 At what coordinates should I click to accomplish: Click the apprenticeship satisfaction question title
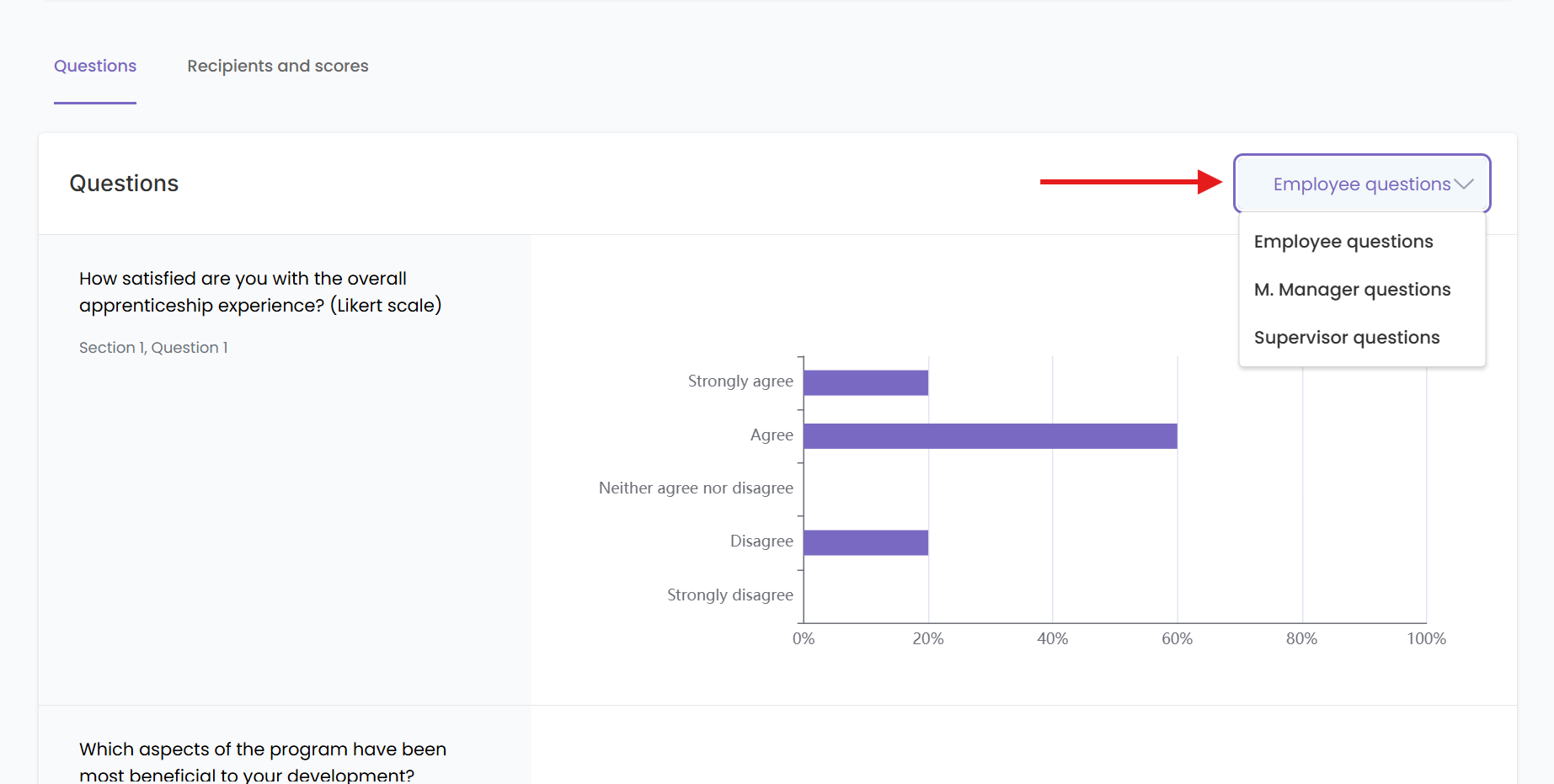coord(259,291)
